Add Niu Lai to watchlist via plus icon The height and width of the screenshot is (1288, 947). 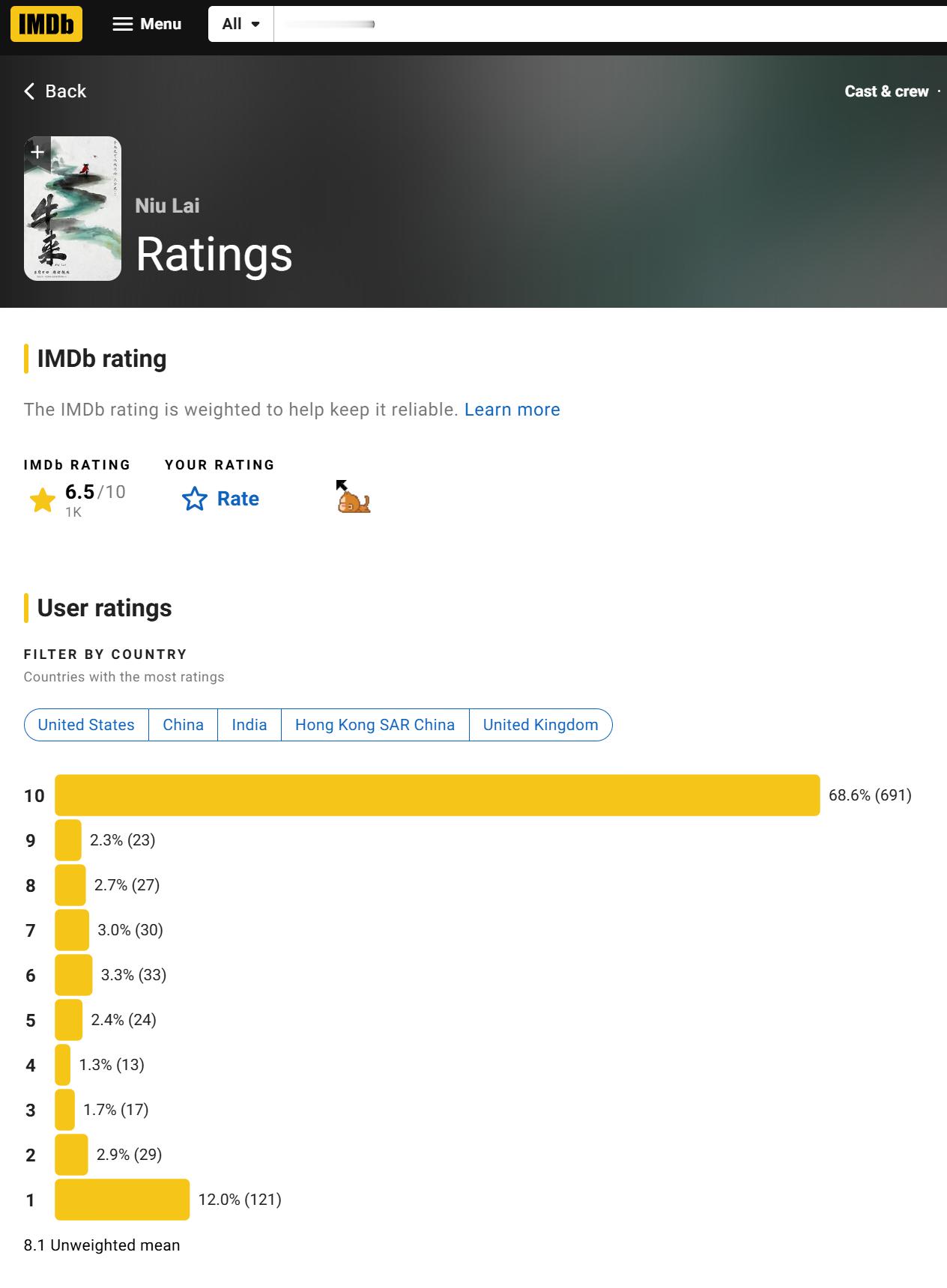37,152
